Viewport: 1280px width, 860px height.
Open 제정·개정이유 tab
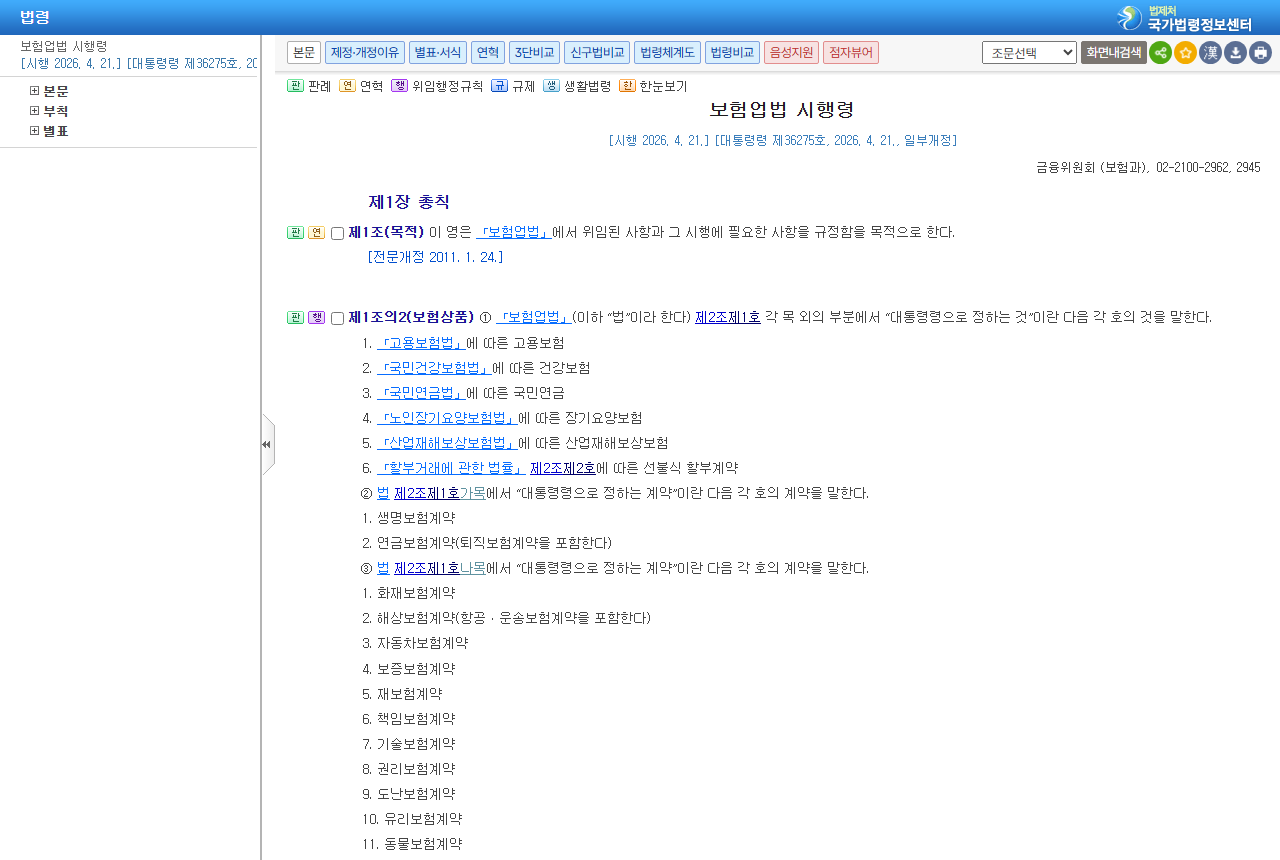tap(365, 53)
